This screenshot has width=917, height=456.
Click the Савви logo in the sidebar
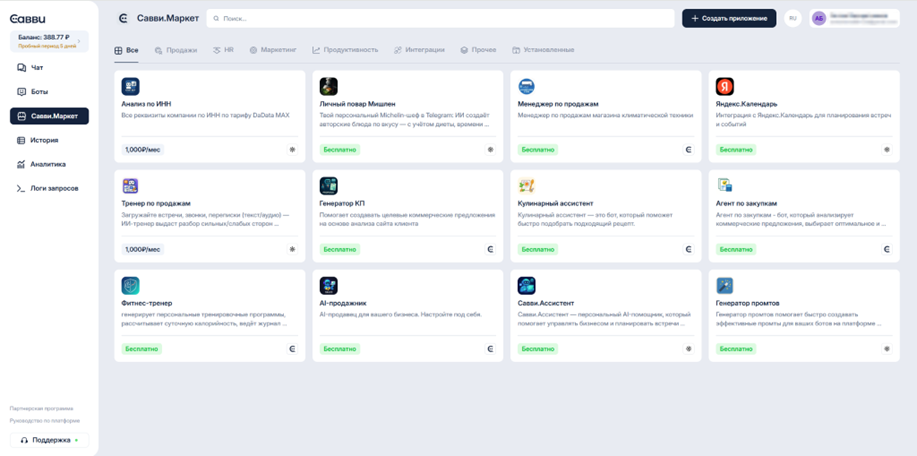[28, 19]
